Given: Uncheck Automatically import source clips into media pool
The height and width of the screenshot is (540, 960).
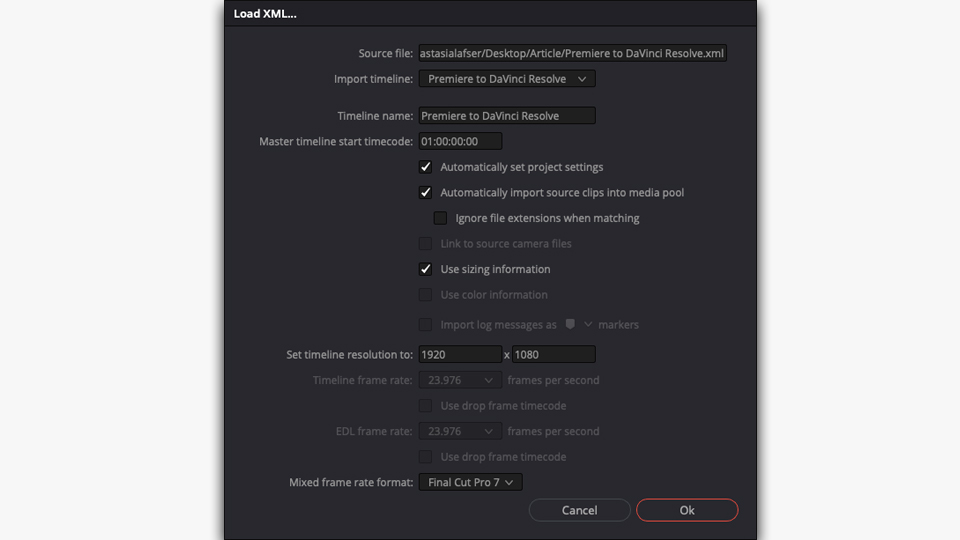Looking at the screenshot, I should pos(426,192).
